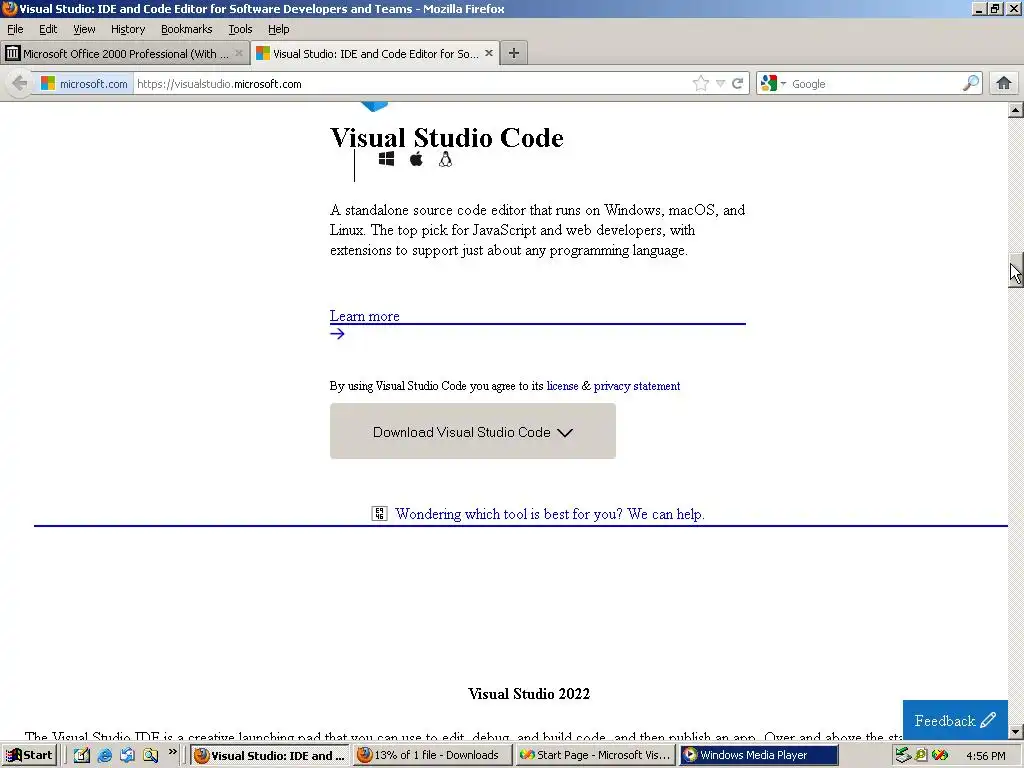
Task: Follow the Learn more link
Action: [x=364, y=316]
